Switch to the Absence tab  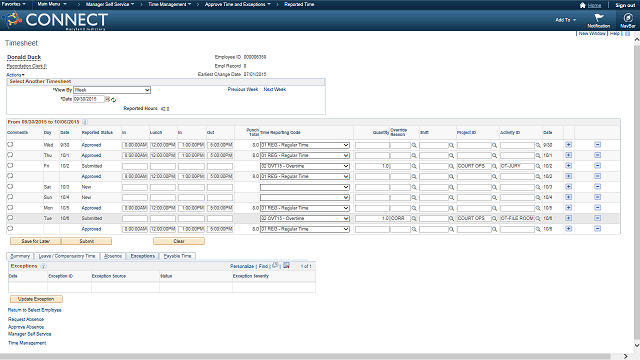113,256
